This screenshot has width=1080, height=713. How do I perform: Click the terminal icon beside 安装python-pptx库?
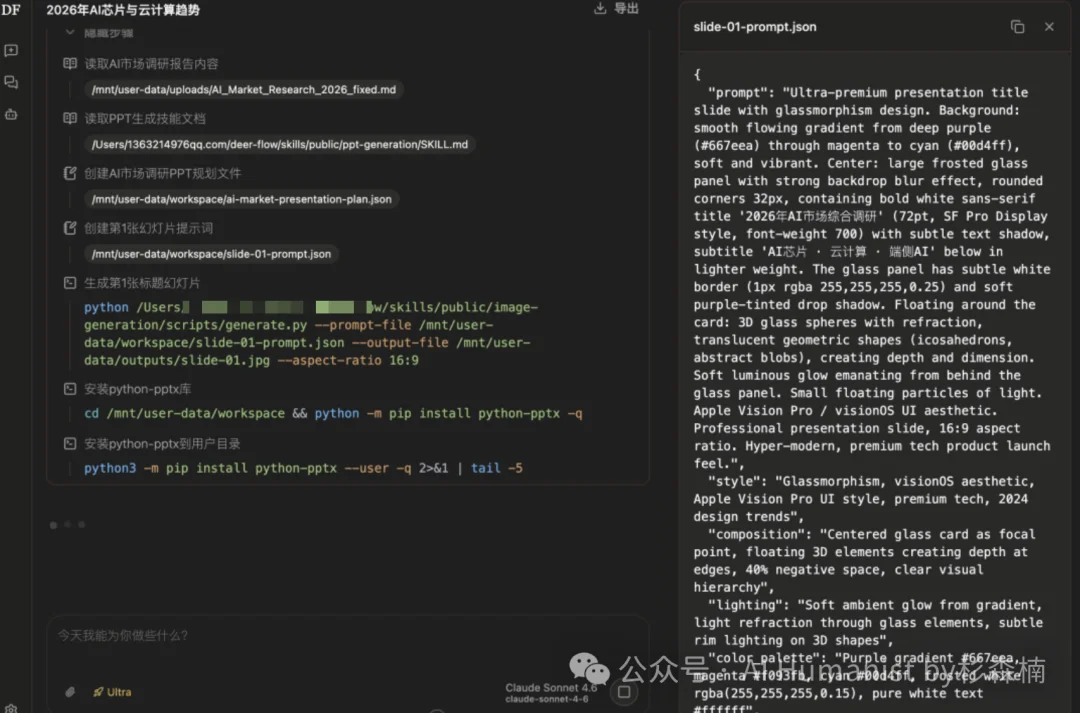tap(70, 388)
